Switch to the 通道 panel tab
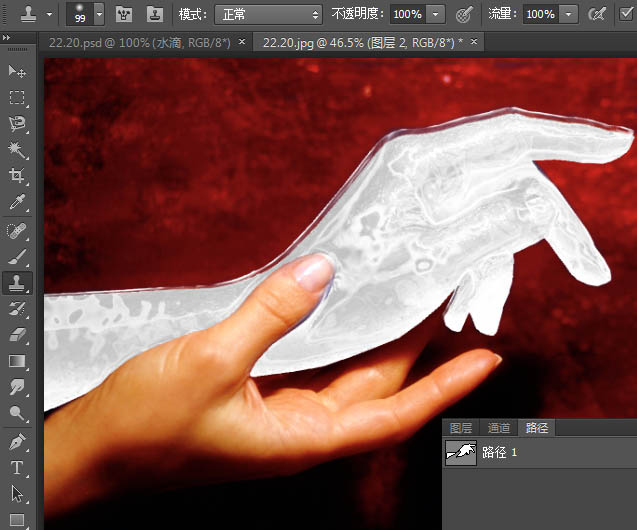637x530 pixels. click(498, 428)
